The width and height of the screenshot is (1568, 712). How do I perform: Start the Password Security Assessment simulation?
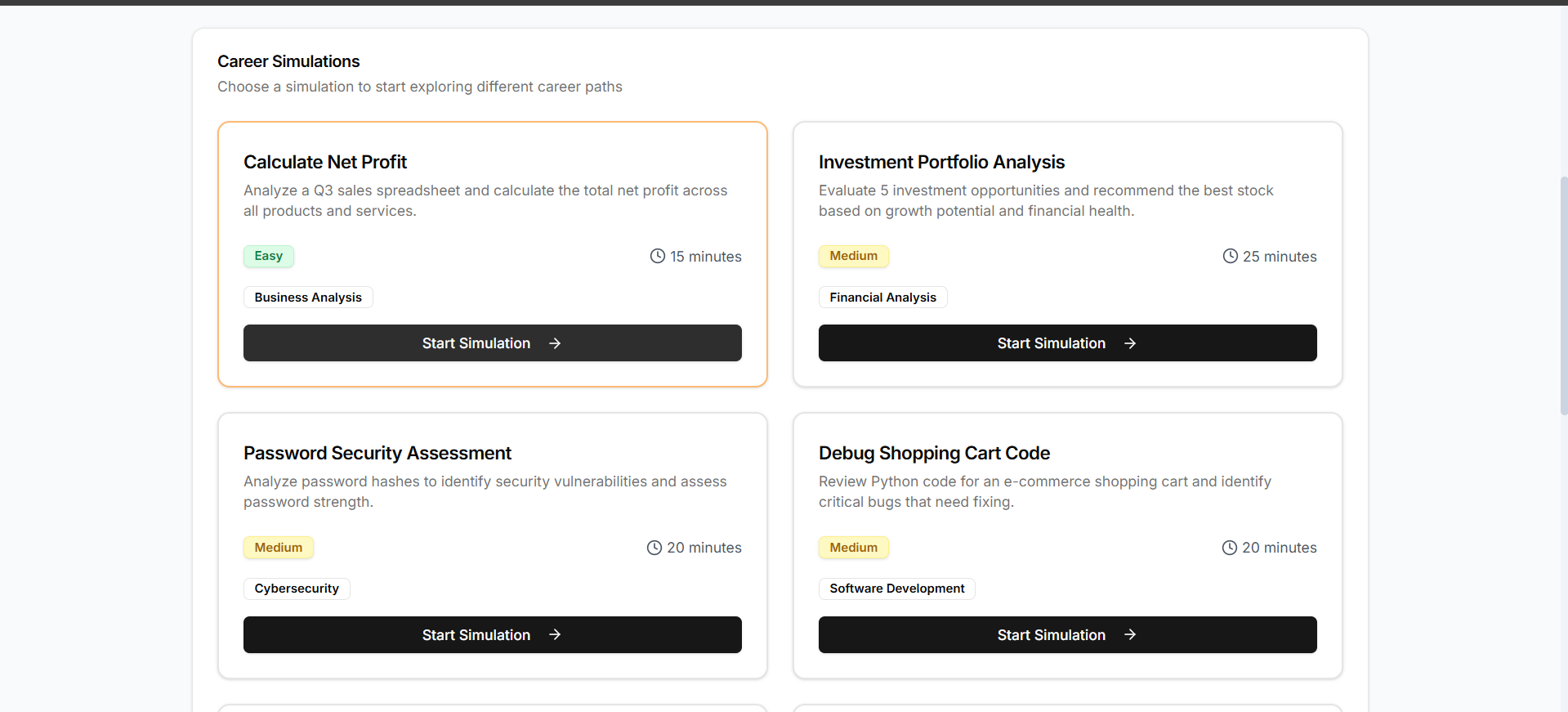[x=493, y=634]
